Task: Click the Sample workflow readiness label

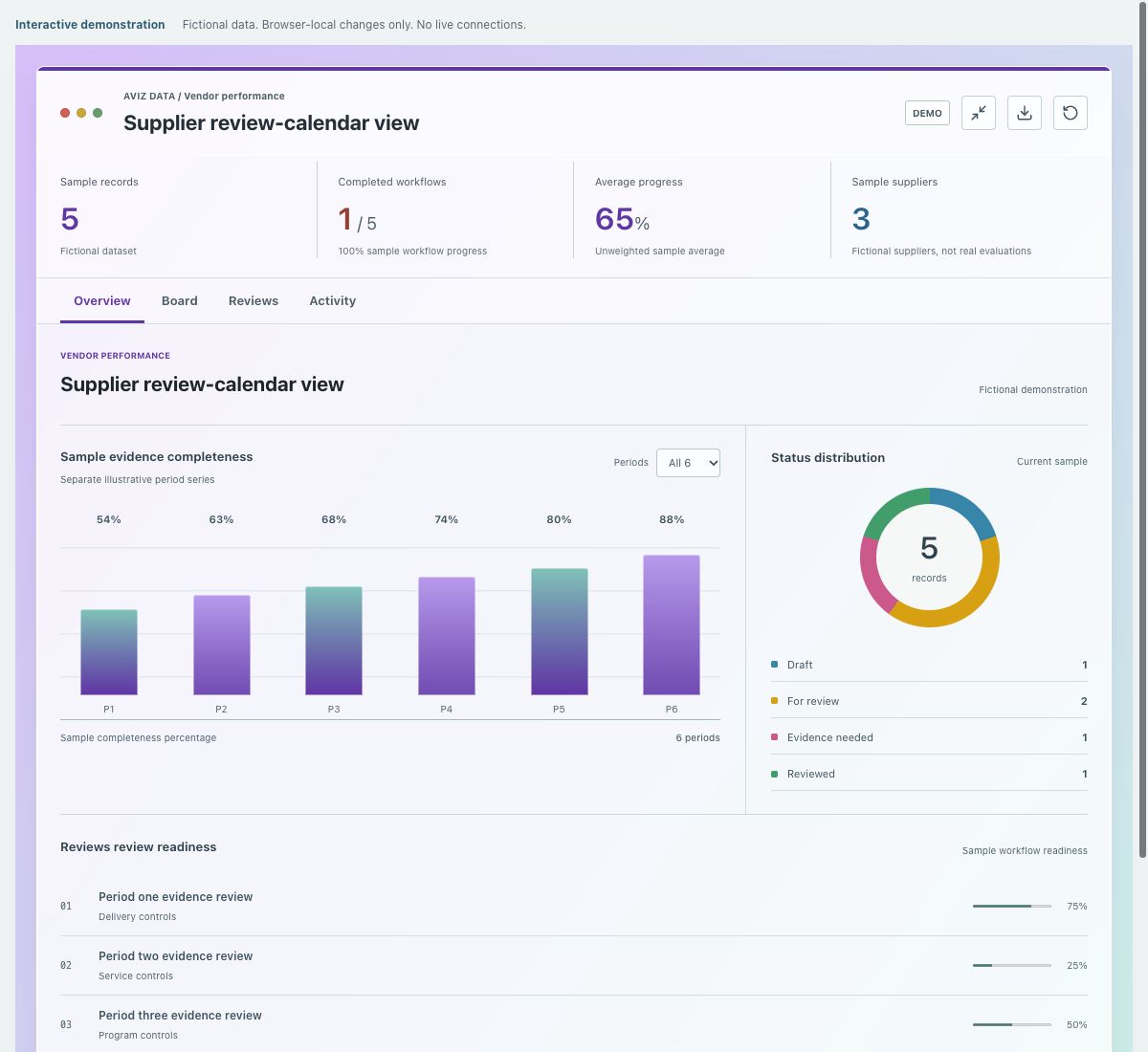Action: 1025,850
